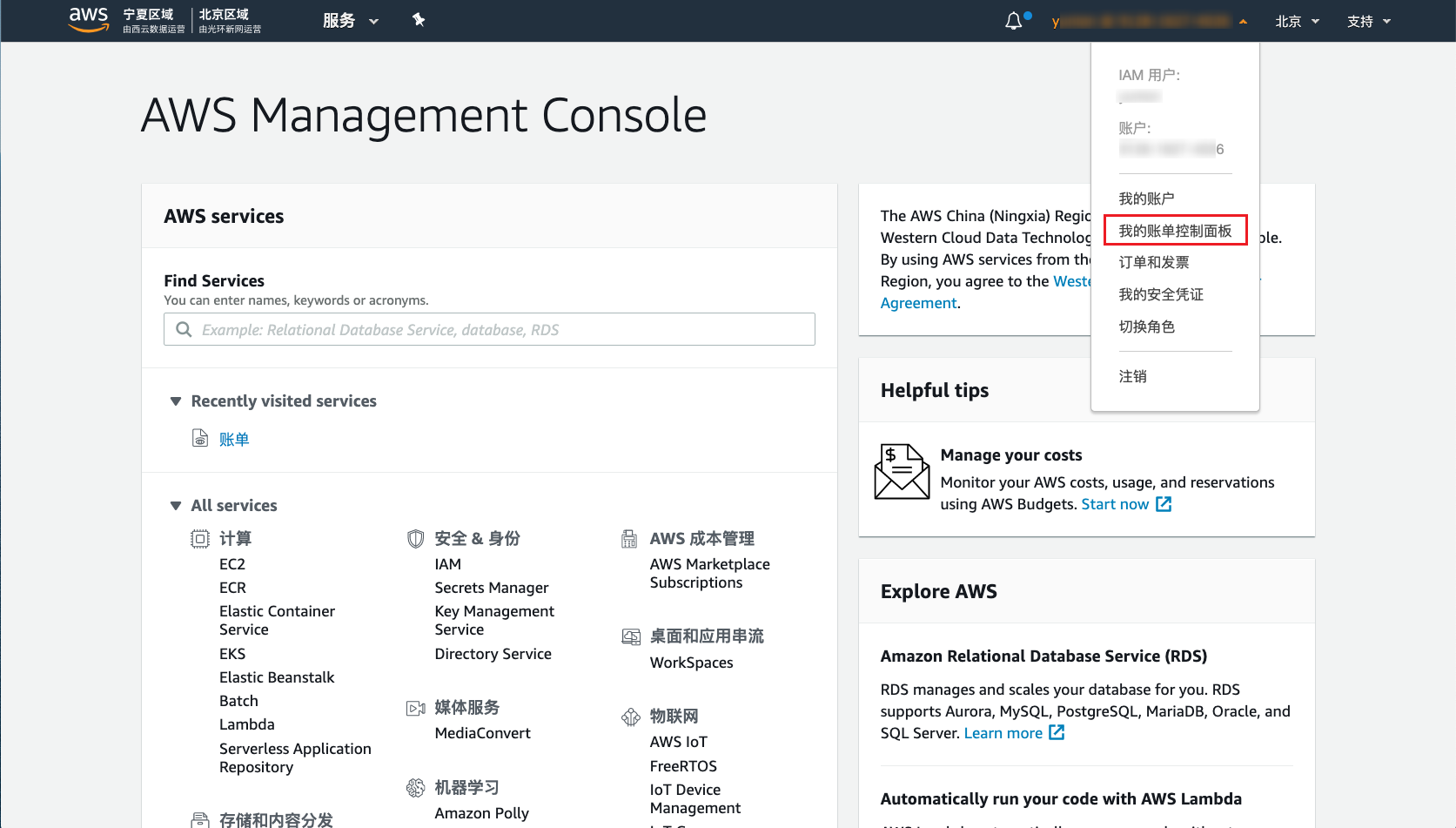Click the pin shortcut icon in navbar
Viewport: 1456px width, 828px height.
[419, 20]
